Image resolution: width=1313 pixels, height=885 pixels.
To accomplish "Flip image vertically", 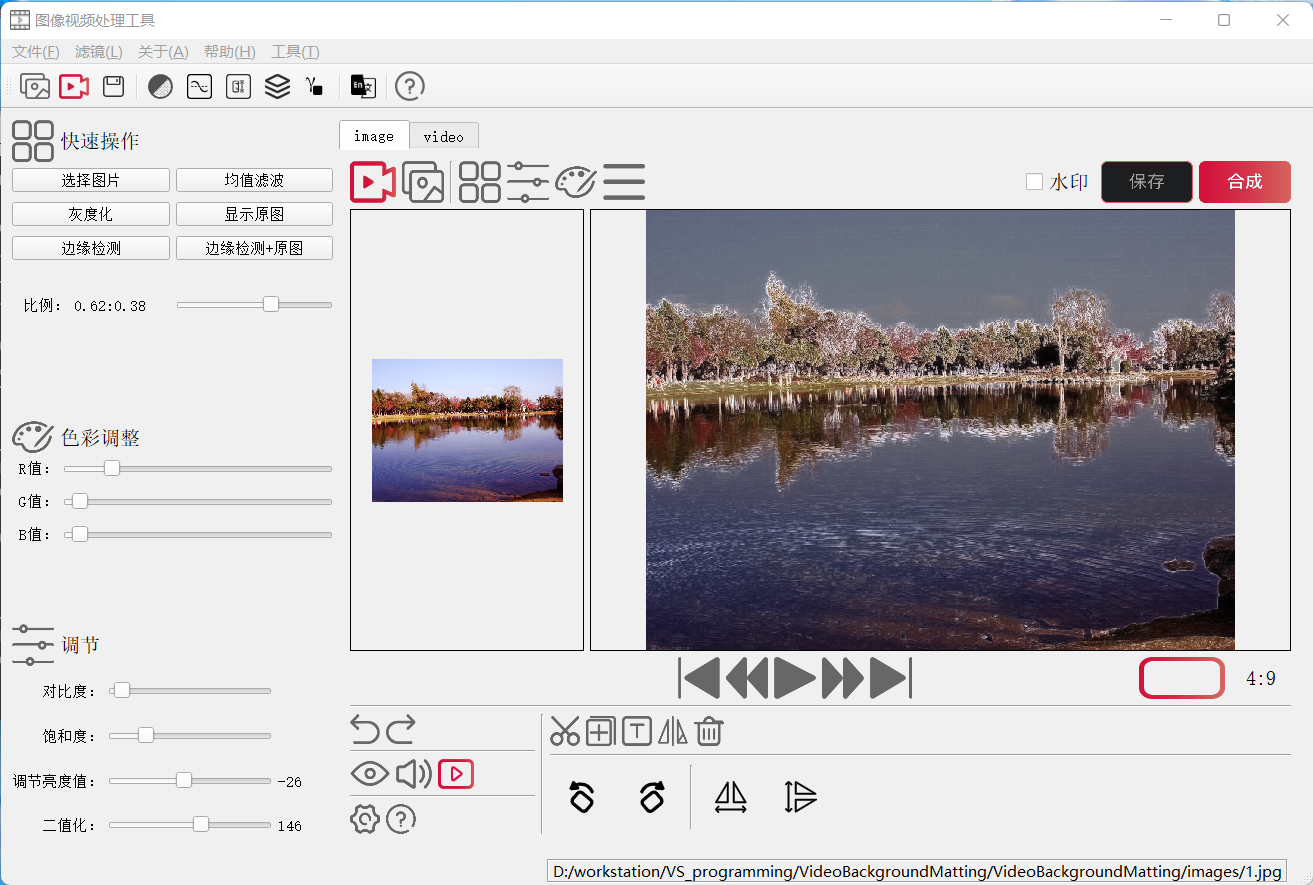I will pyautogui.click(x=801, y=797).
